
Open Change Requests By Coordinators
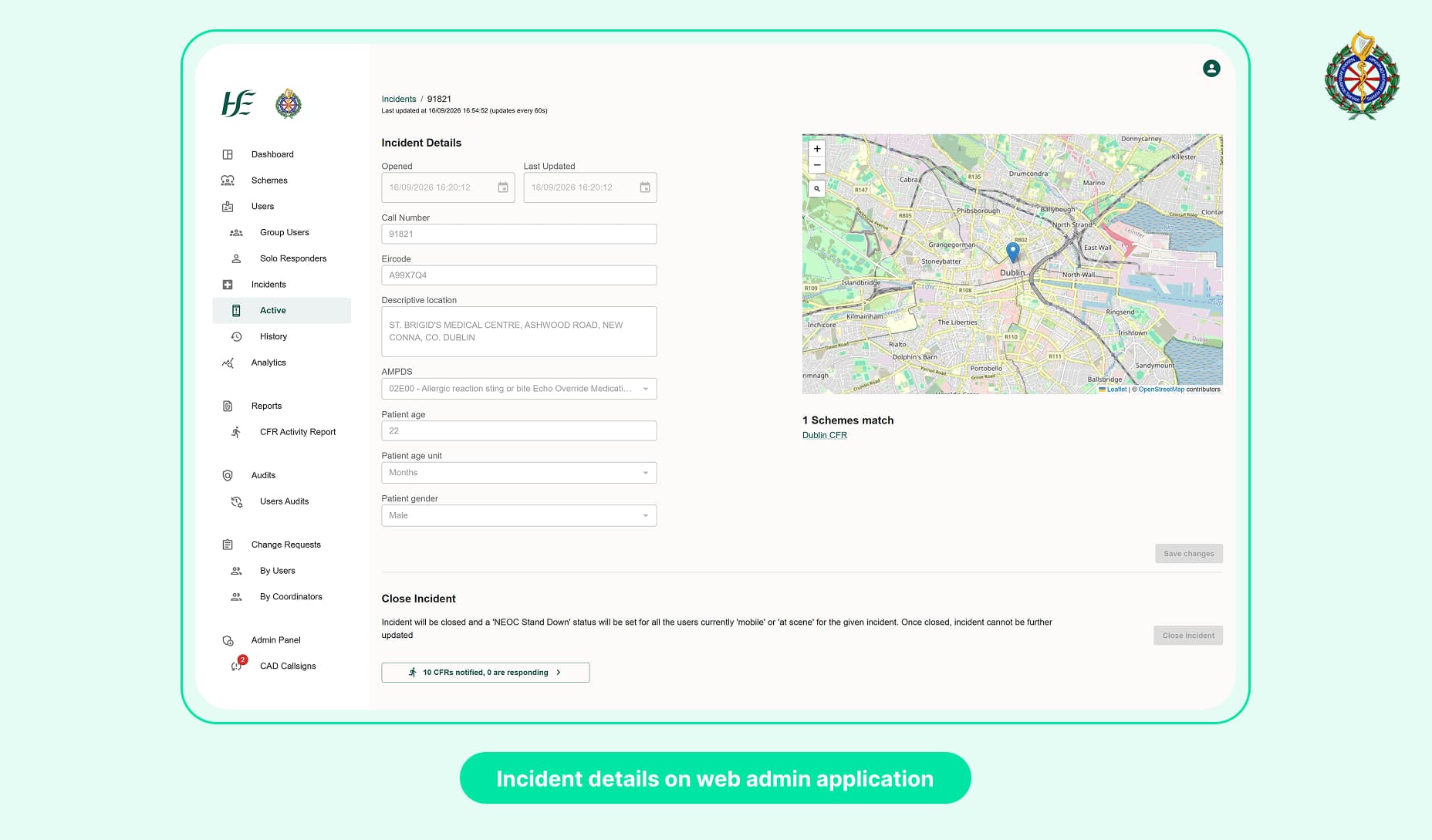pyautogui.click(x=291, y=597)
